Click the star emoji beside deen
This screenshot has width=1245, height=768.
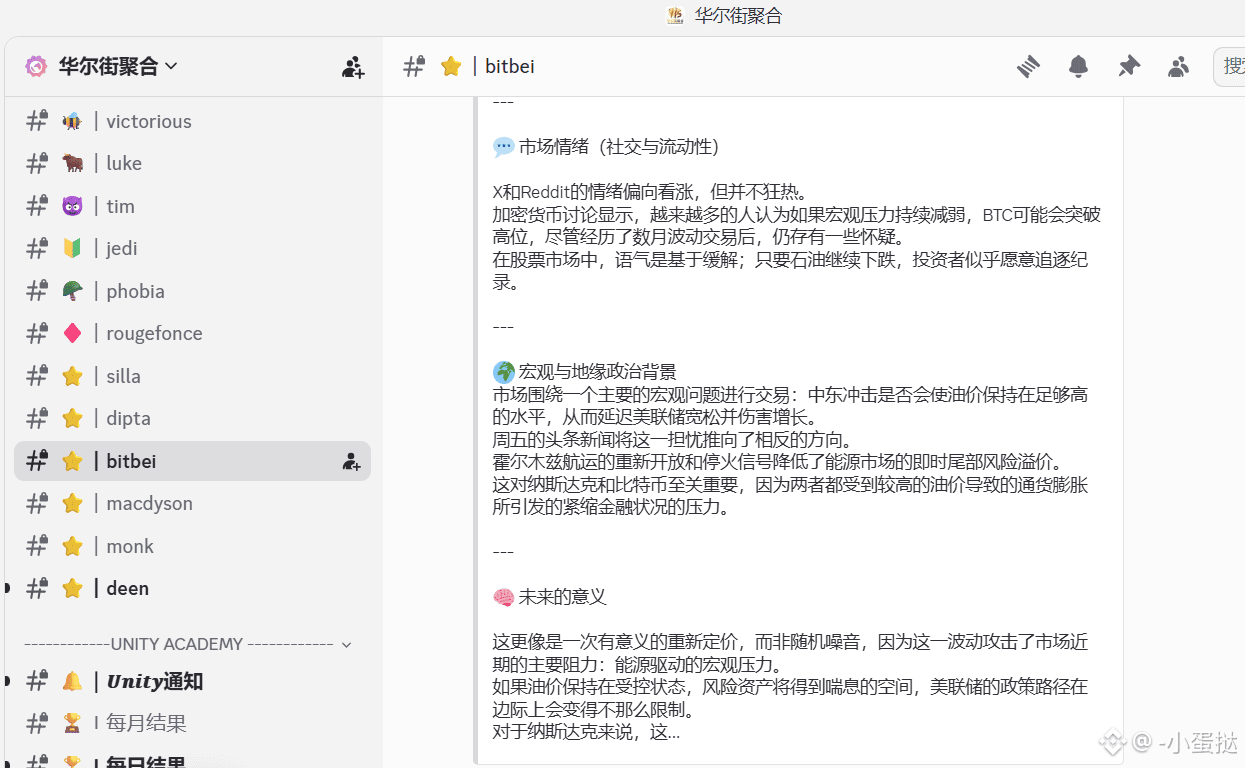click(x=72, y=588)
